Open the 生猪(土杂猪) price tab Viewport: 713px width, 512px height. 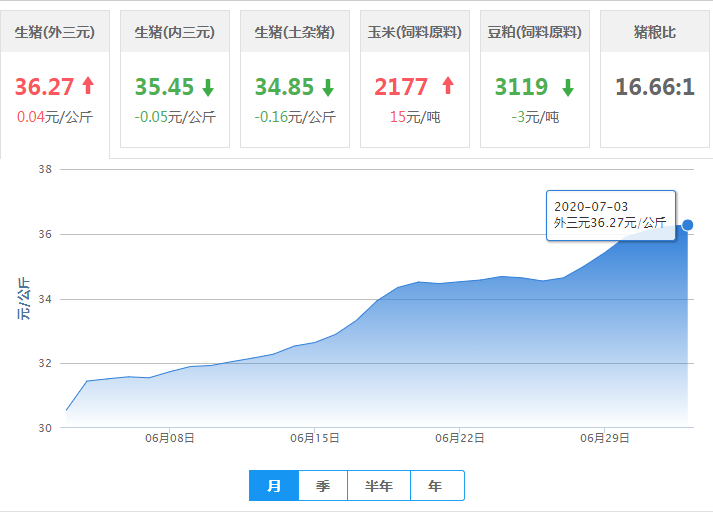tap(294, 32)
